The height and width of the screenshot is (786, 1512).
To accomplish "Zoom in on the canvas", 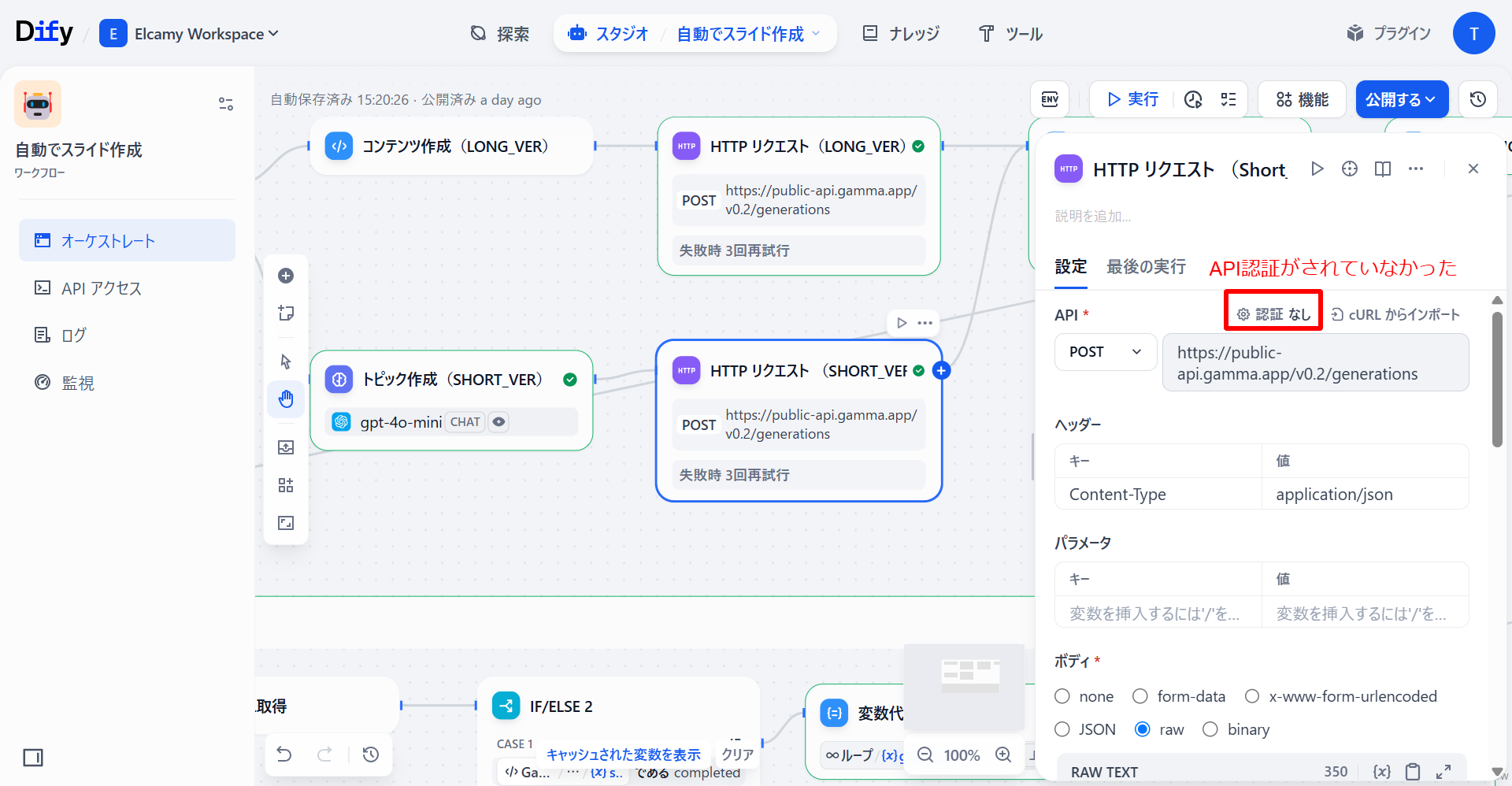I will 1003,754.
